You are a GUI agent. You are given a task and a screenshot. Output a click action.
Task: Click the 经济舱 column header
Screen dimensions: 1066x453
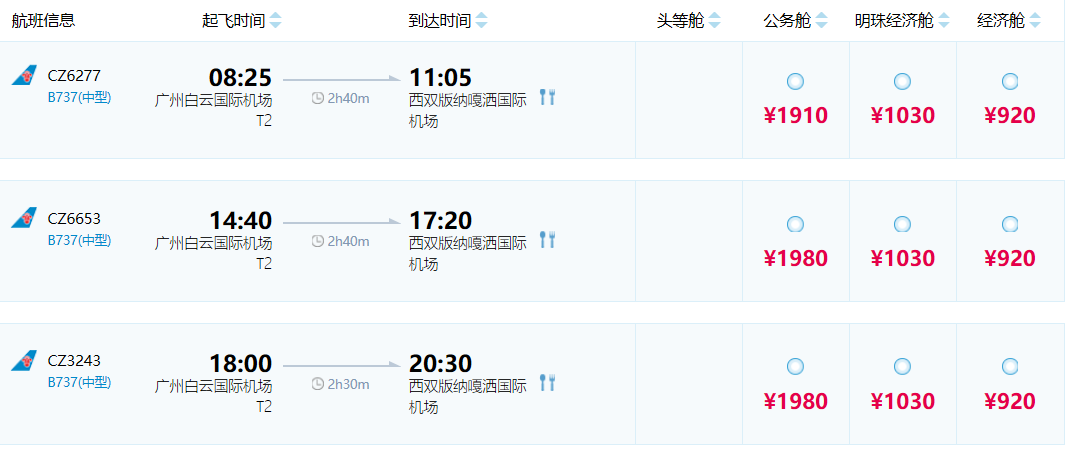pos(1001,21)
